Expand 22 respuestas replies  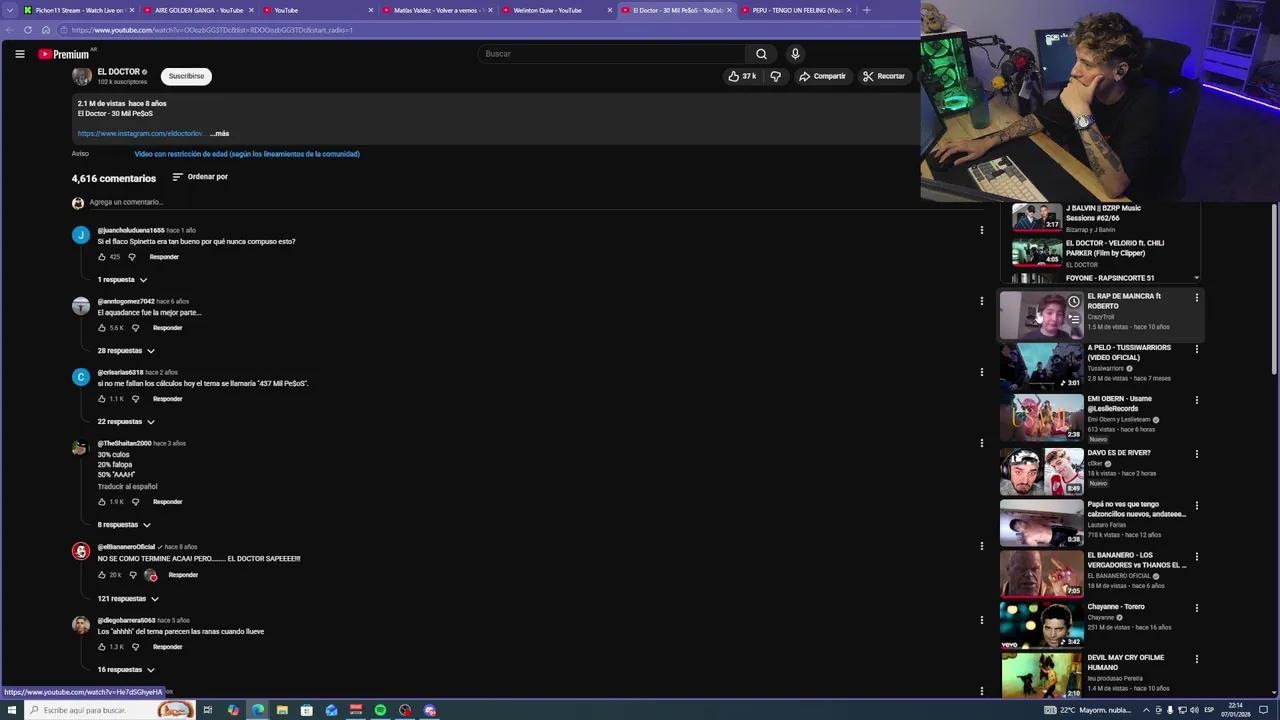[x=126, y=422]
